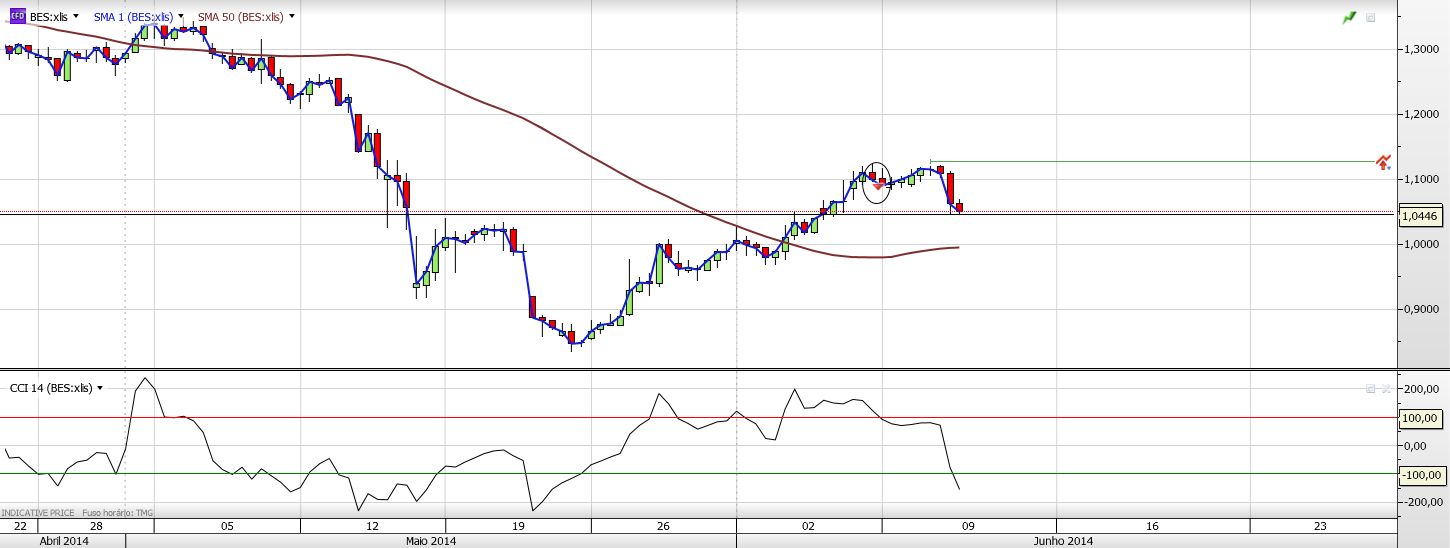Image resolution: width=1450 pixels, height=548 pixels.
Task: Click the close icon in CCI panel corner
Action: click(x=1386, y=388)
